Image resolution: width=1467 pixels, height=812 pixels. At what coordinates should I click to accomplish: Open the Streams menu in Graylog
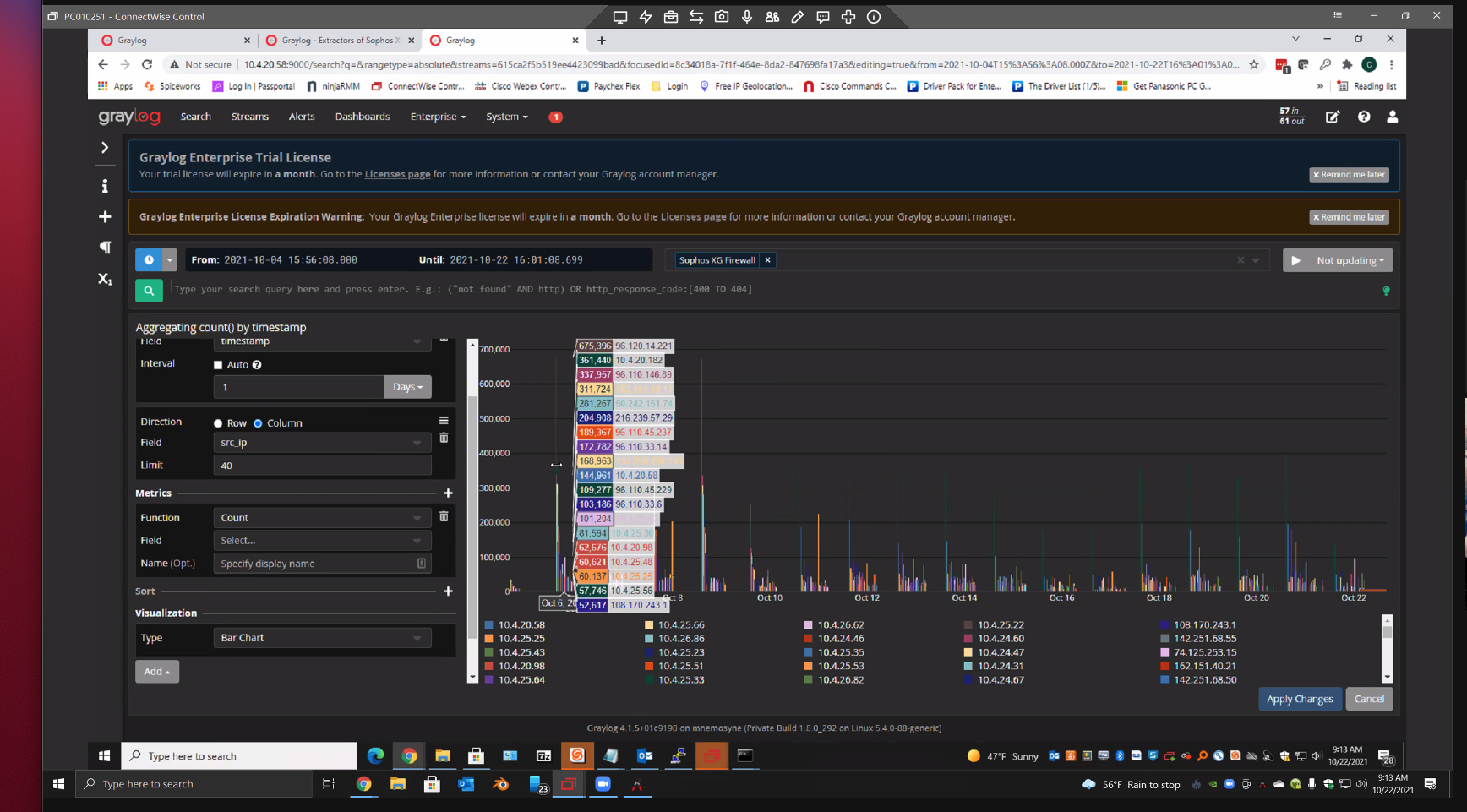249,117
